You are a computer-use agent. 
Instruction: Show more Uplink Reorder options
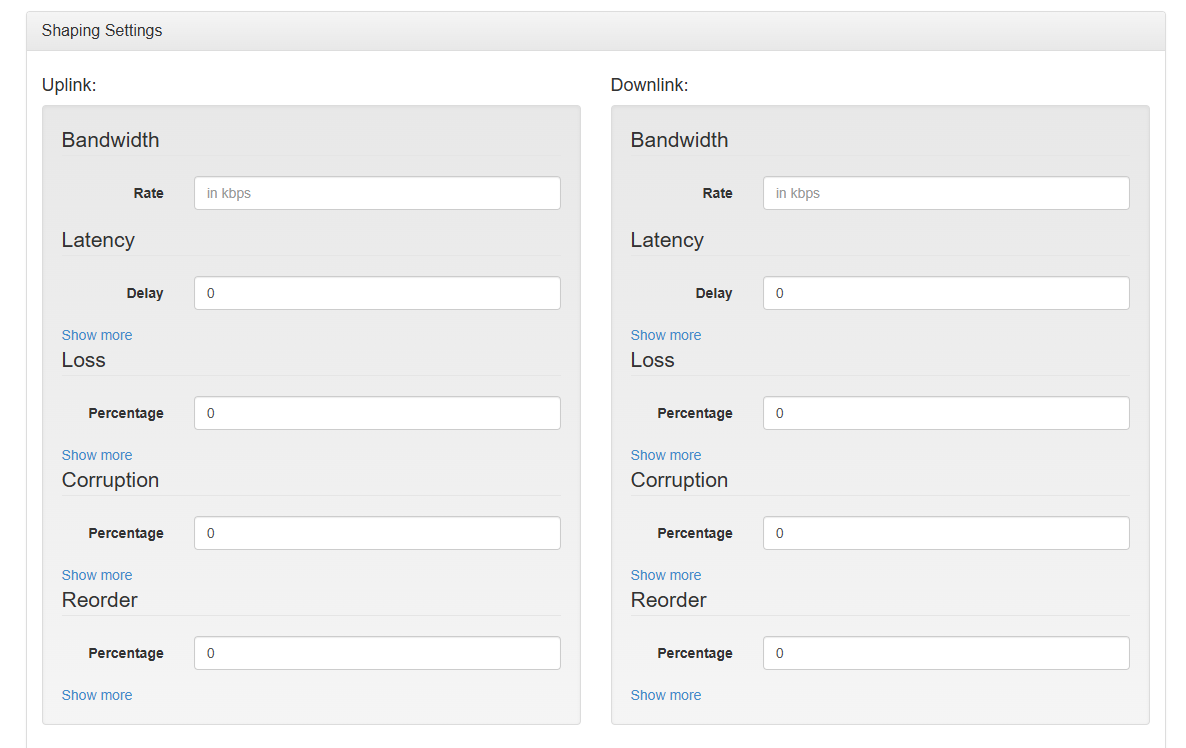click(97, 695)
